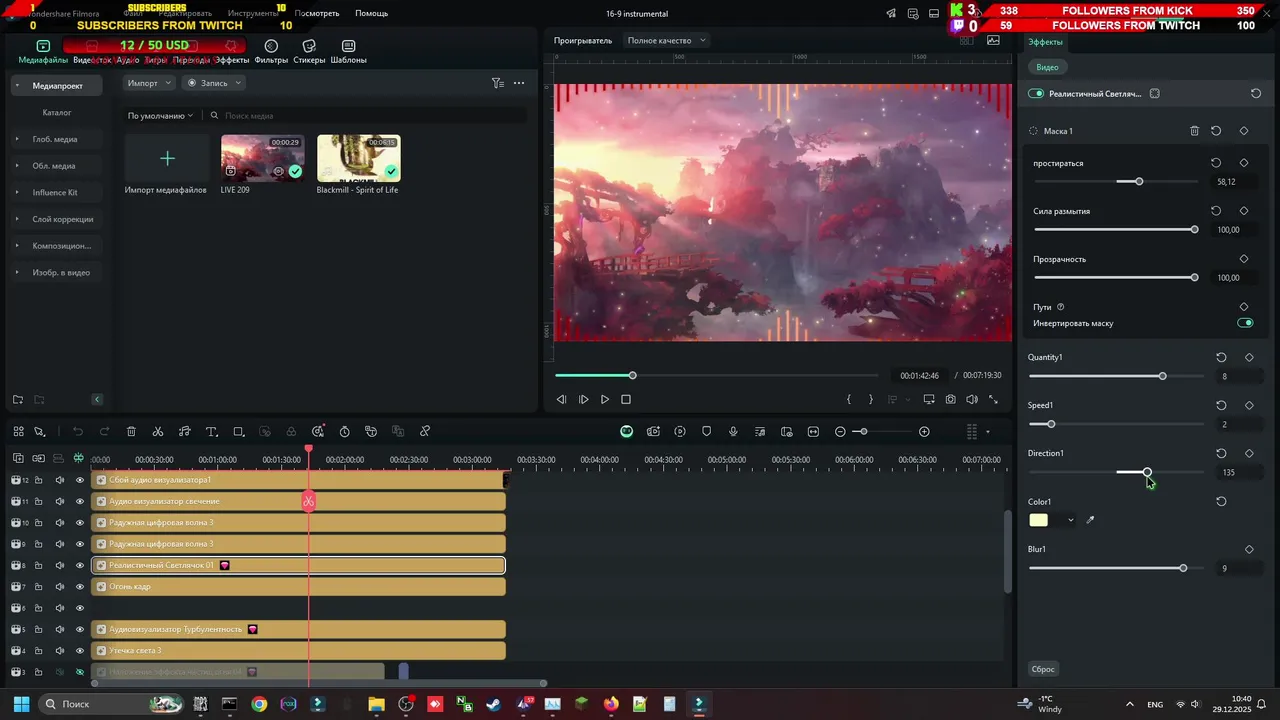The image size is (1280, 720).
Task: Pick a color with the Color1 eyedropper
Action: pyautogui.click(x=1090, y=520)
